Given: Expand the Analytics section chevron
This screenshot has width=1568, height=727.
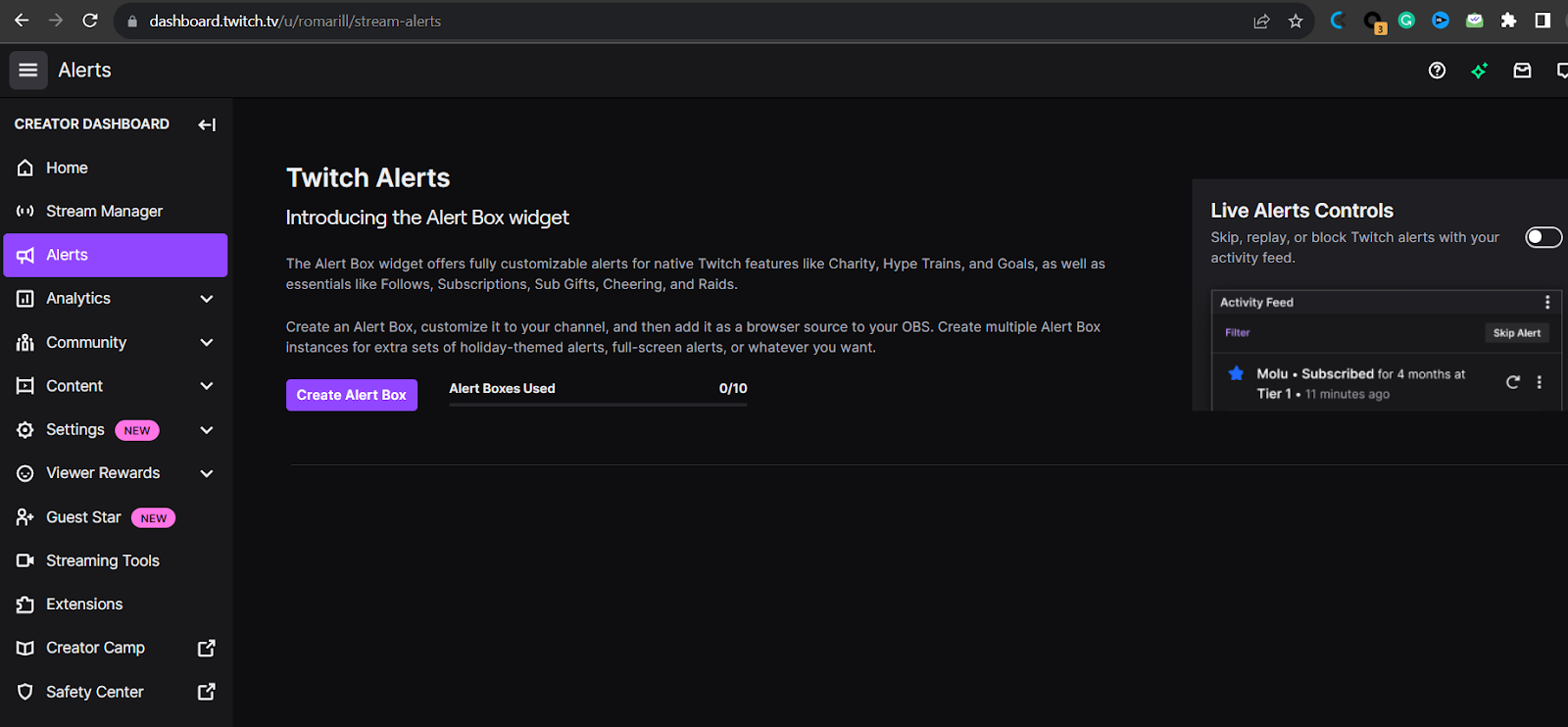Looking at the screenshot, I should [x=207, y=299].
